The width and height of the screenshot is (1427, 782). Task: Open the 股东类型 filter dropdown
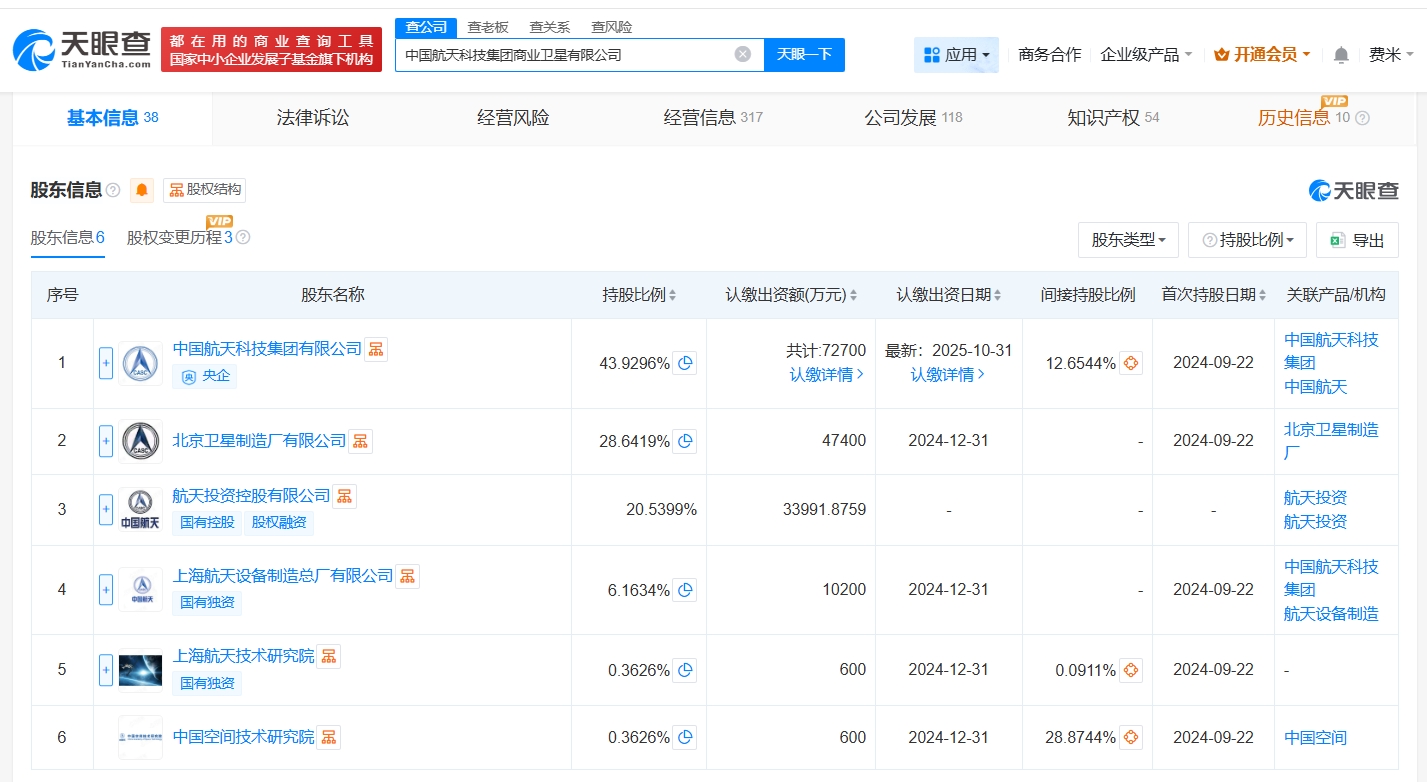tap(1128, 240)
